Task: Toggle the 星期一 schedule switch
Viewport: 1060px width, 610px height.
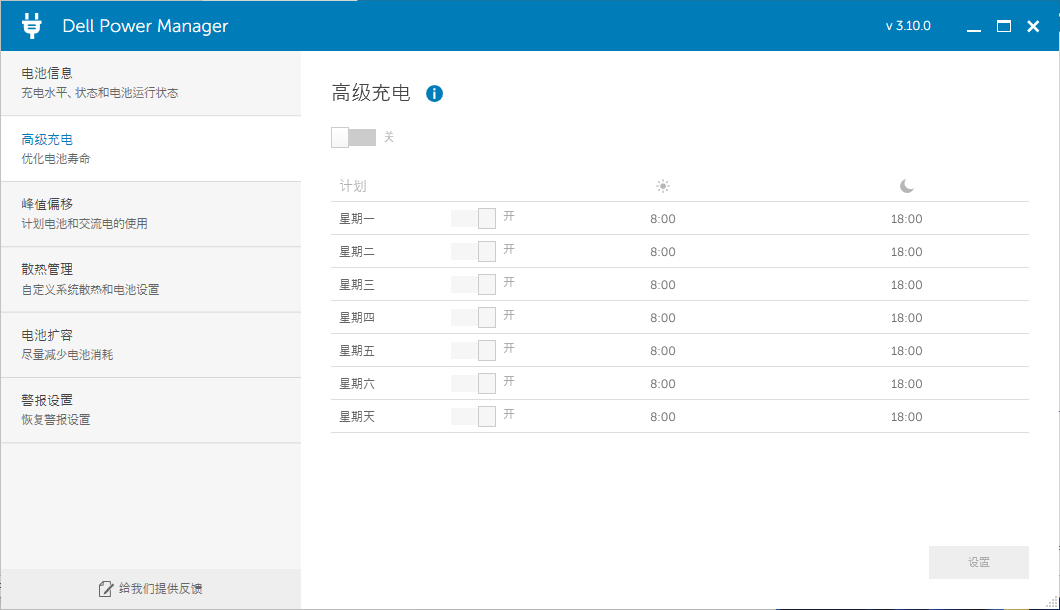Action: [473, 218]
